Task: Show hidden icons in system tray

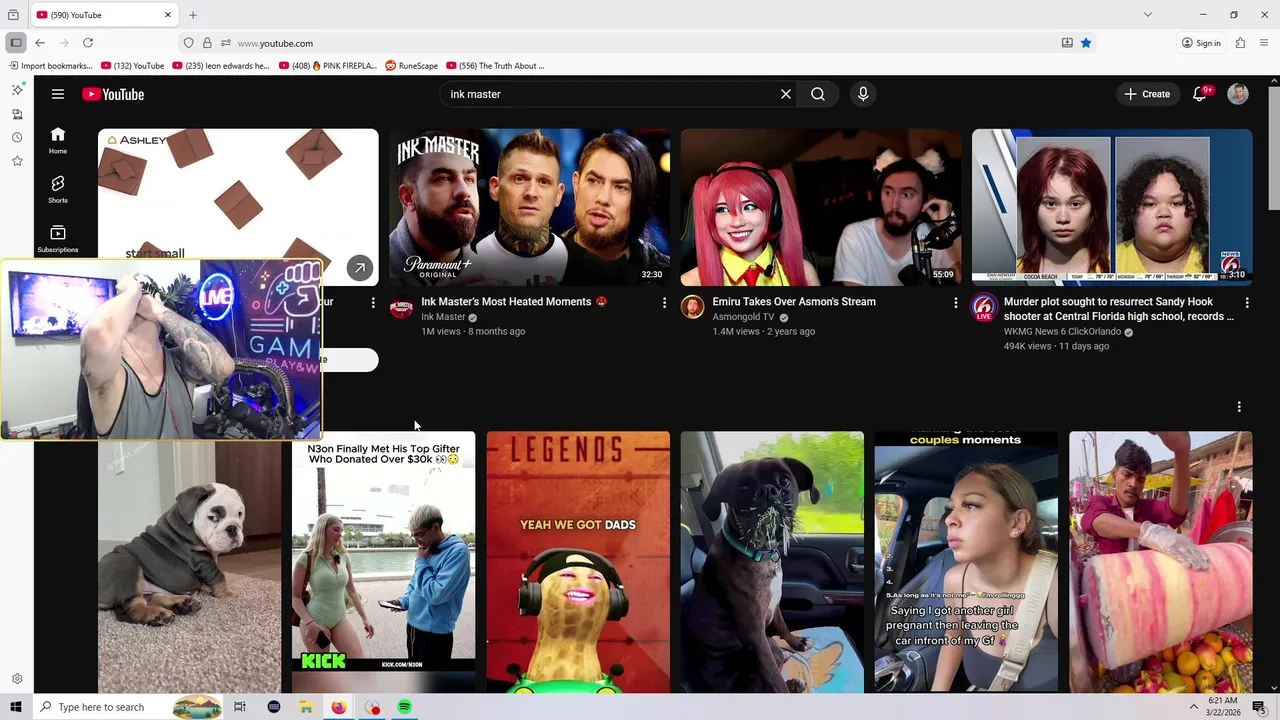Action: coord(1193,707)
